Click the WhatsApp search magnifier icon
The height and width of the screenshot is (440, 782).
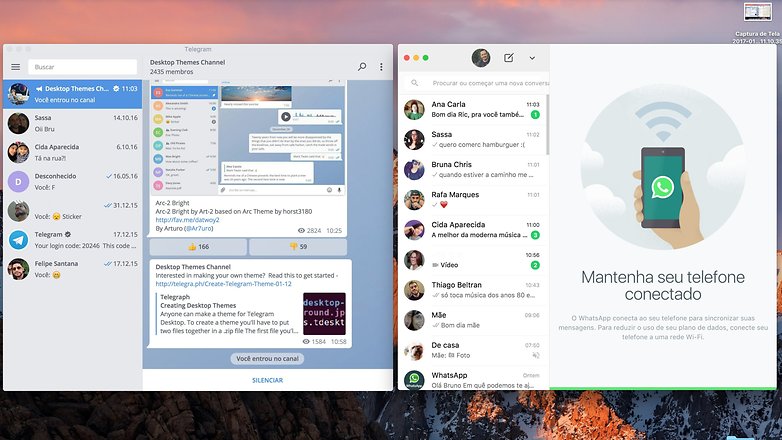coord(414,83)
